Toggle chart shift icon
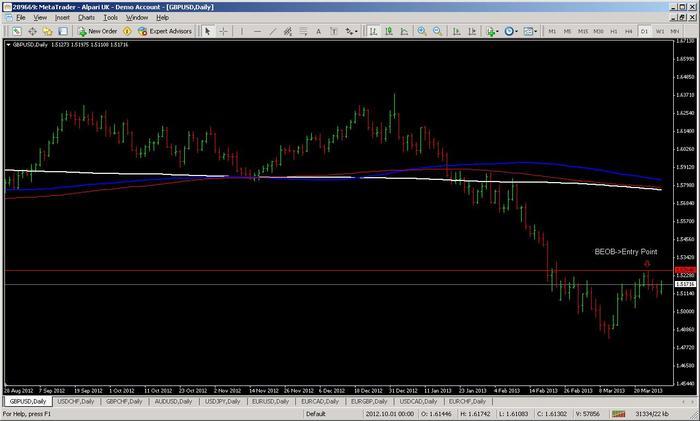This screenshot has height=421, width=700. click(472, 31)
